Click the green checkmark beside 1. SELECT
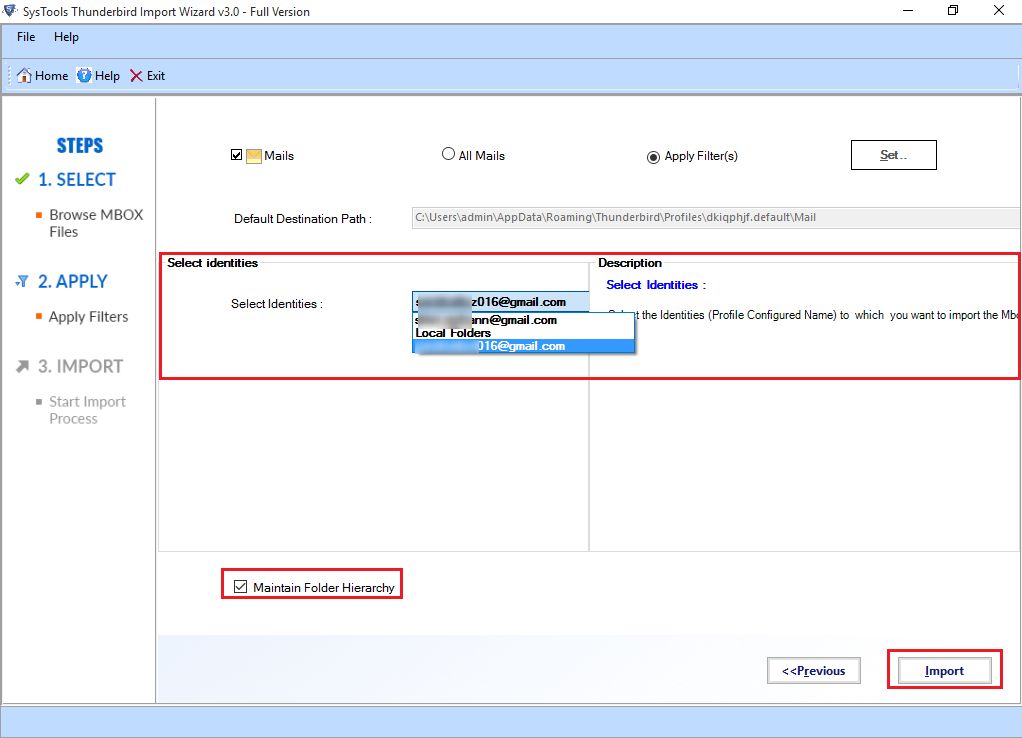Screen dimensions: 1022x738 coord(22,180)
